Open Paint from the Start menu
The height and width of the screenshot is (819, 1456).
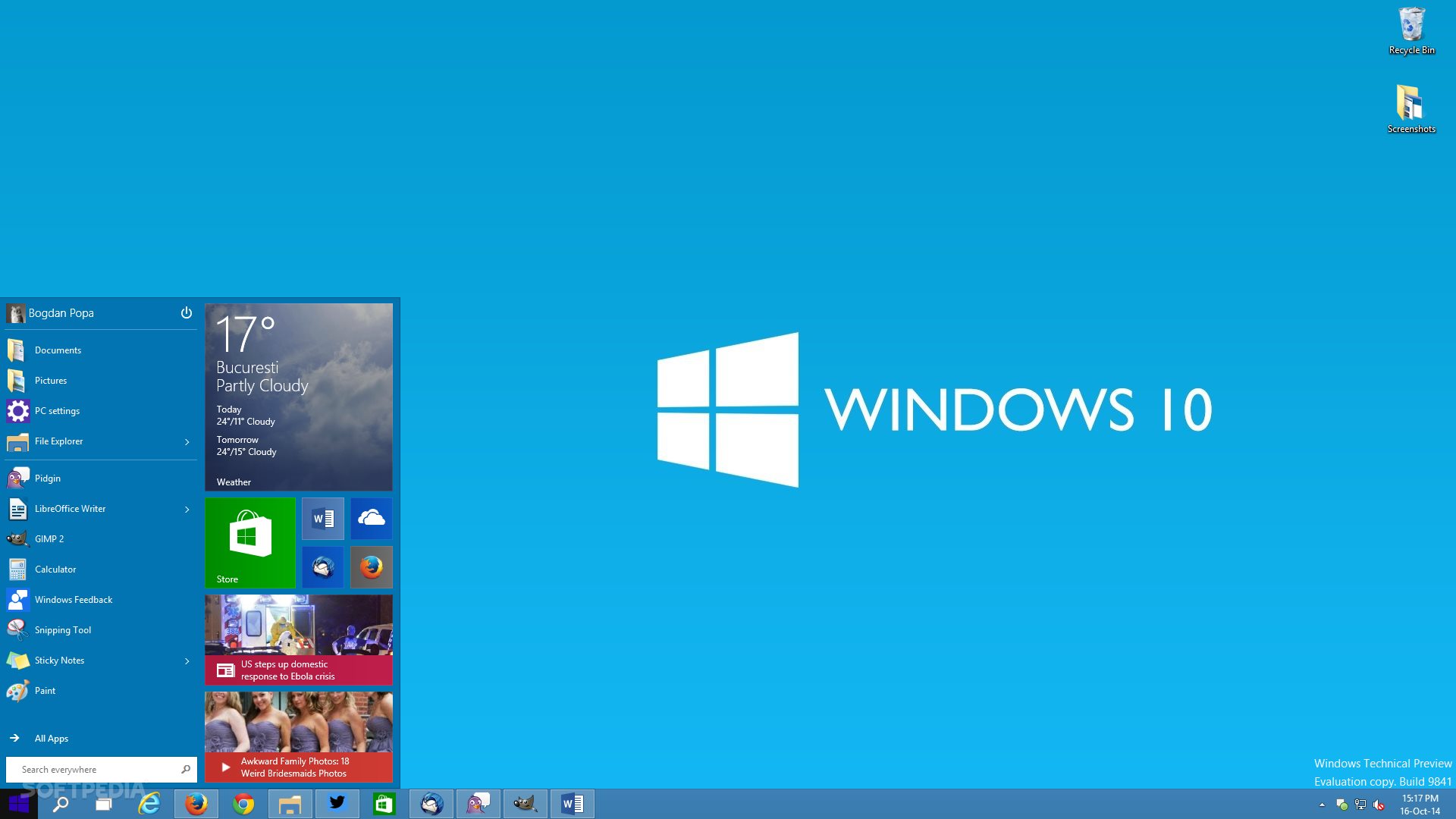pos(101,691)
